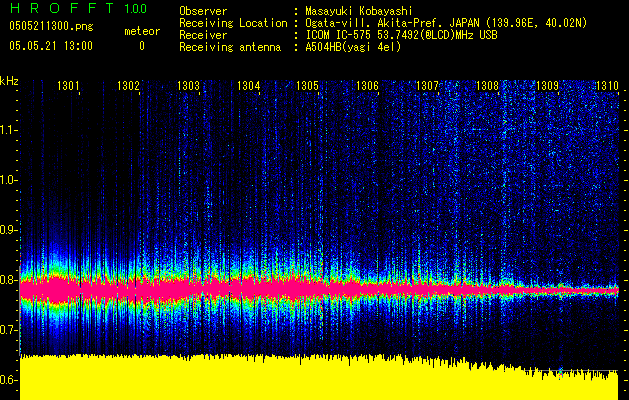Click the 0.8 kHz axis label
This screenshot has width=629, height=400.
8,280
